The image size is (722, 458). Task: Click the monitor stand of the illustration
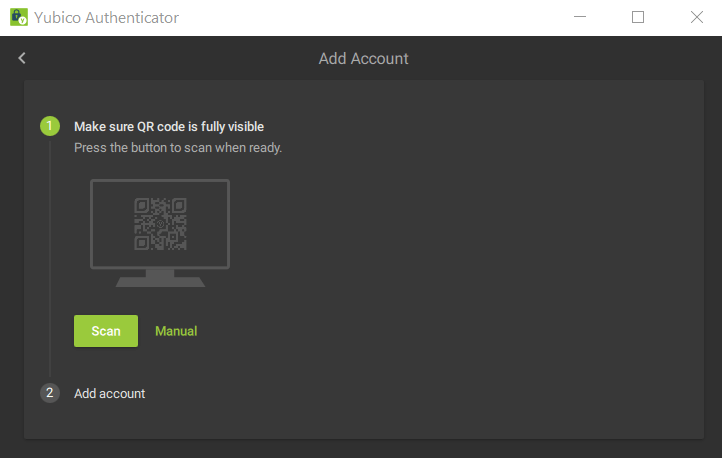(160, 278)
